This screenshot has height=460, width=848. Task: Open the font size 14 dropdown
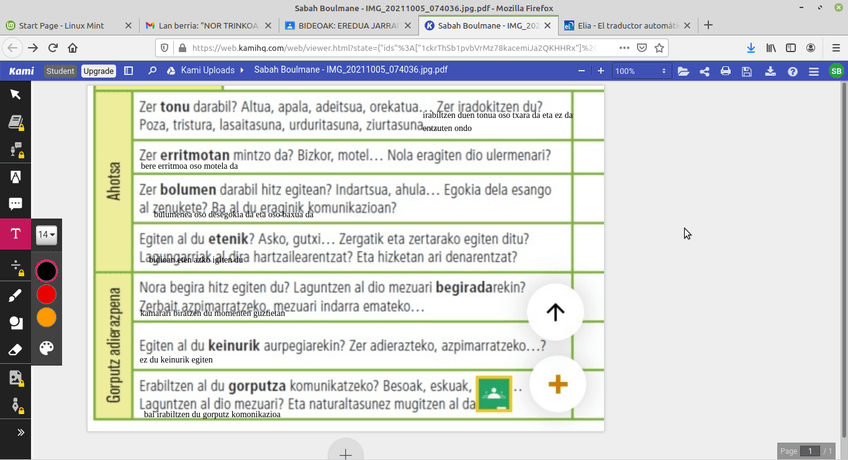click(46, 234)
